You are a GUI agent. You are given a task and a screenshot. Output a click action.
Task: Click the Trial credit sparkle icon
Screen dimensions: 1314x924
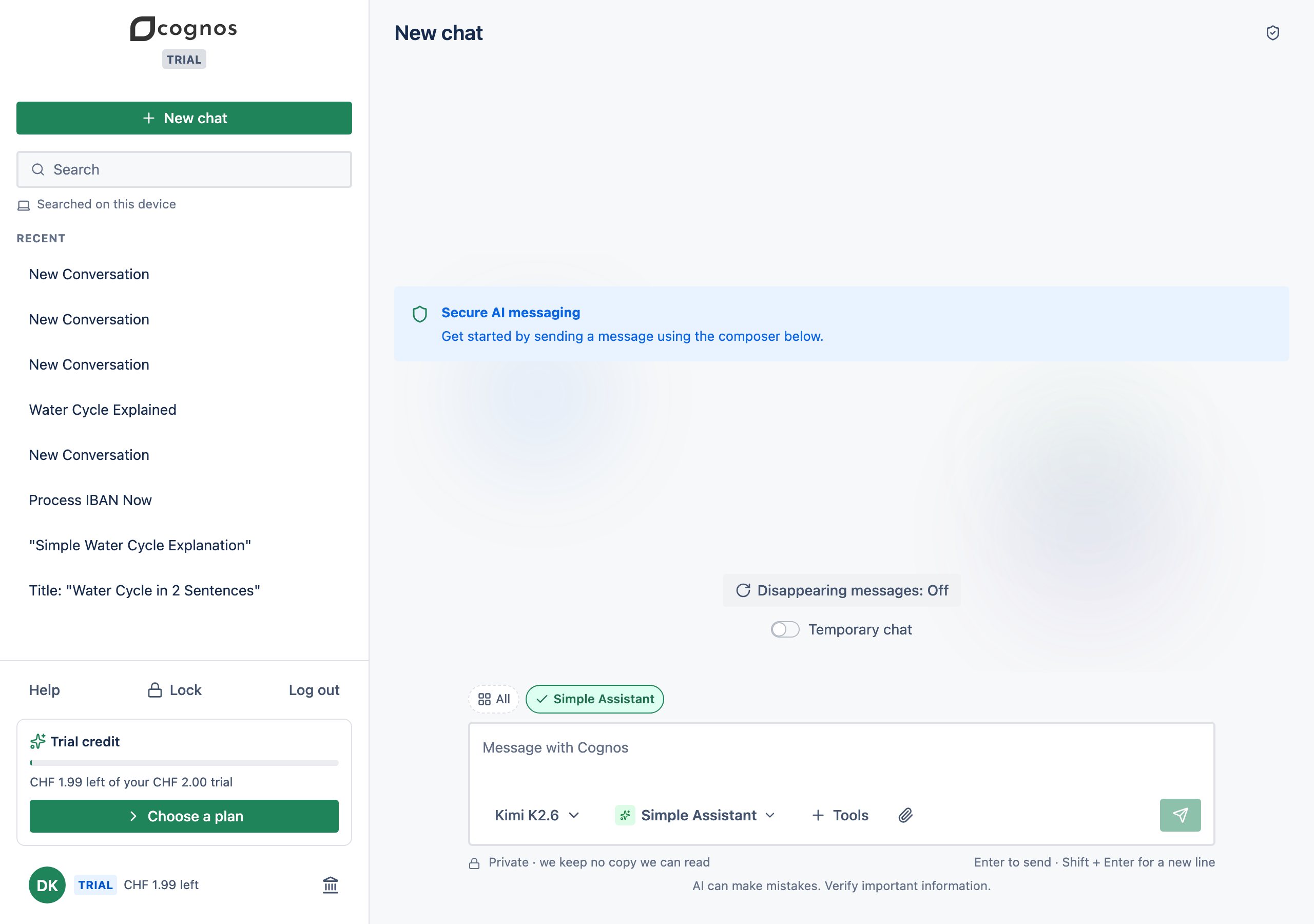38,741
